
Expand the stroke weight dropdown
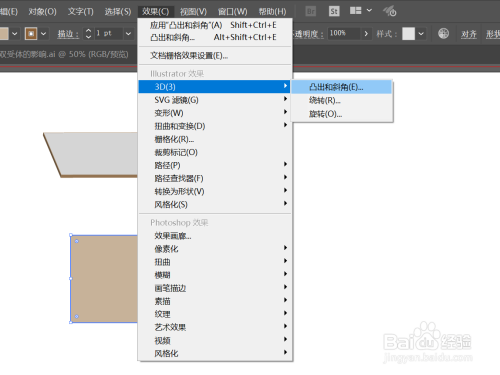tap(128, 34)
